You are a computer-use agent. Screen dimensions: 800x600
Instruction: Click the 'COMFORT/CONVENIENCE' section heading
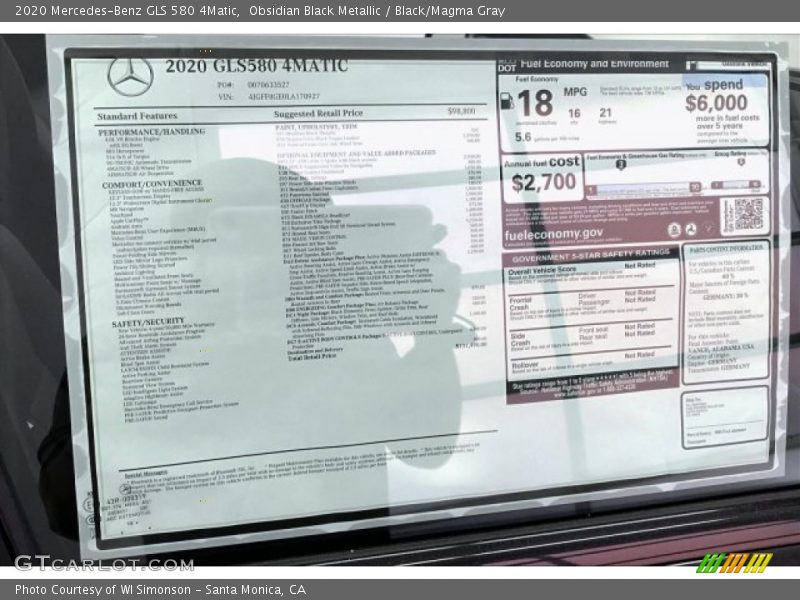152,184
